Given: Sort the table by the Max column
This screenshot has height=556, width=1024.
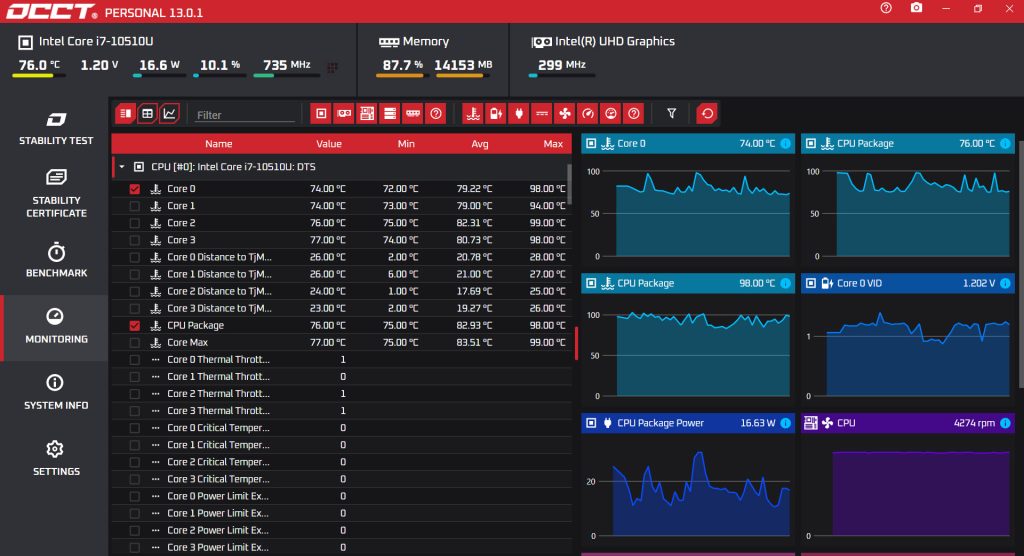Looking at the screenshot, I should click(x=553, y=144).
